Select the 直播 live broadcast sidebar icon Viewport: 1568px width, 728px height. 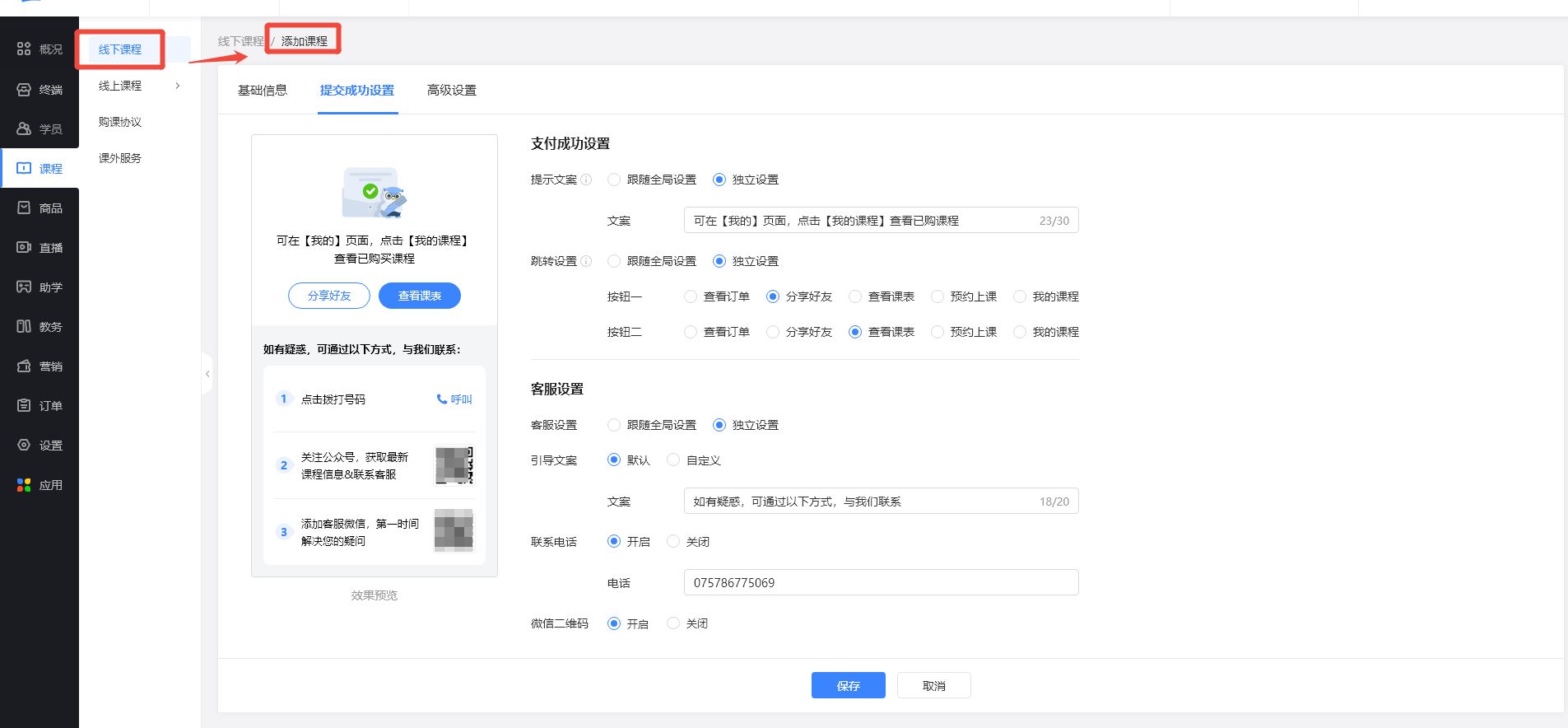tap(24, 248)
